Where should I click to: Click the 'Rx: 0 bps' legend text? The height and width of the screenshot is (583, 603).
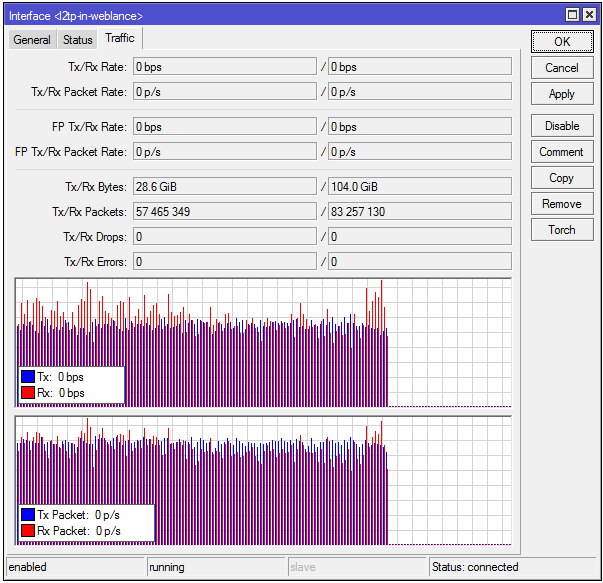(x=61, y=393)
